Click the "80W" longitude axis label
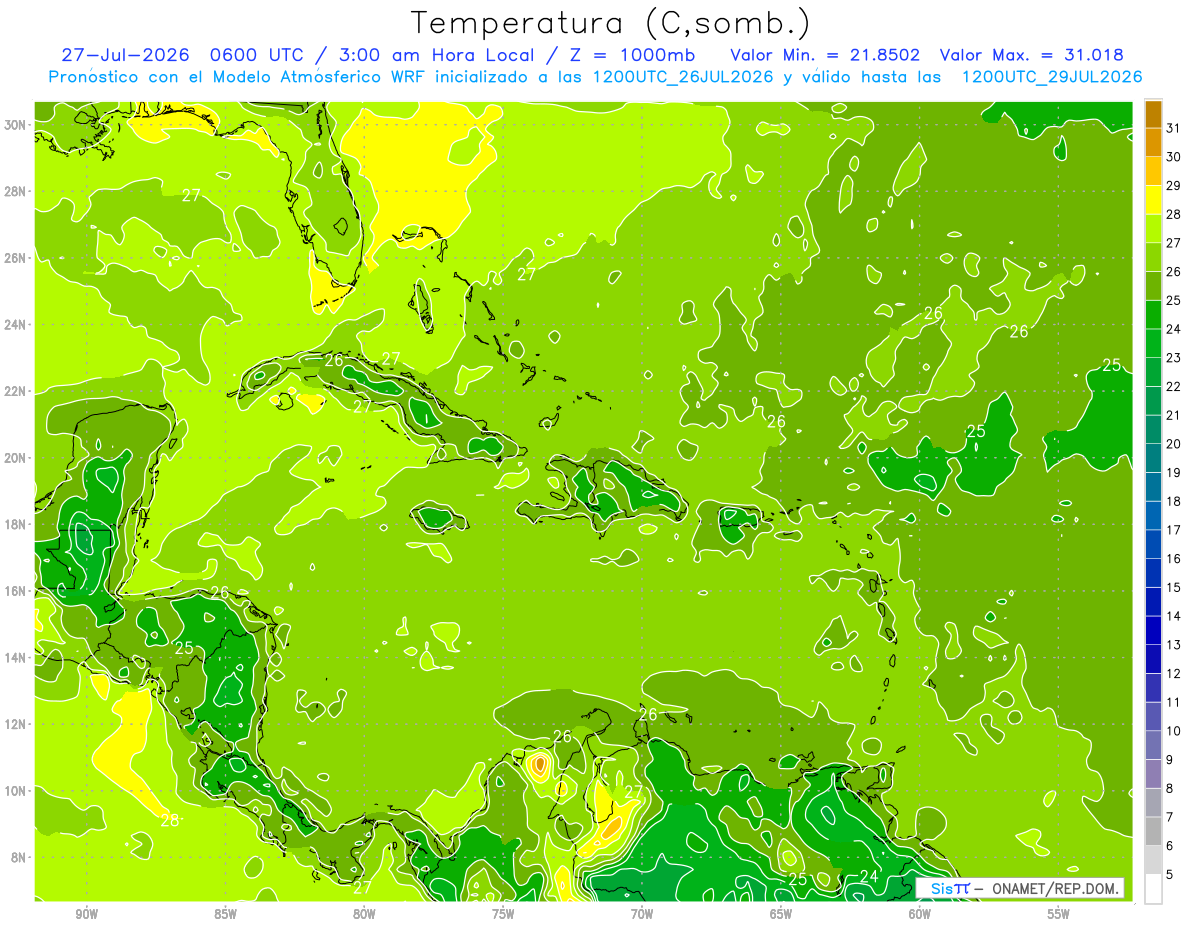This screenshot has width=1200, height=927. coord(365,915)
